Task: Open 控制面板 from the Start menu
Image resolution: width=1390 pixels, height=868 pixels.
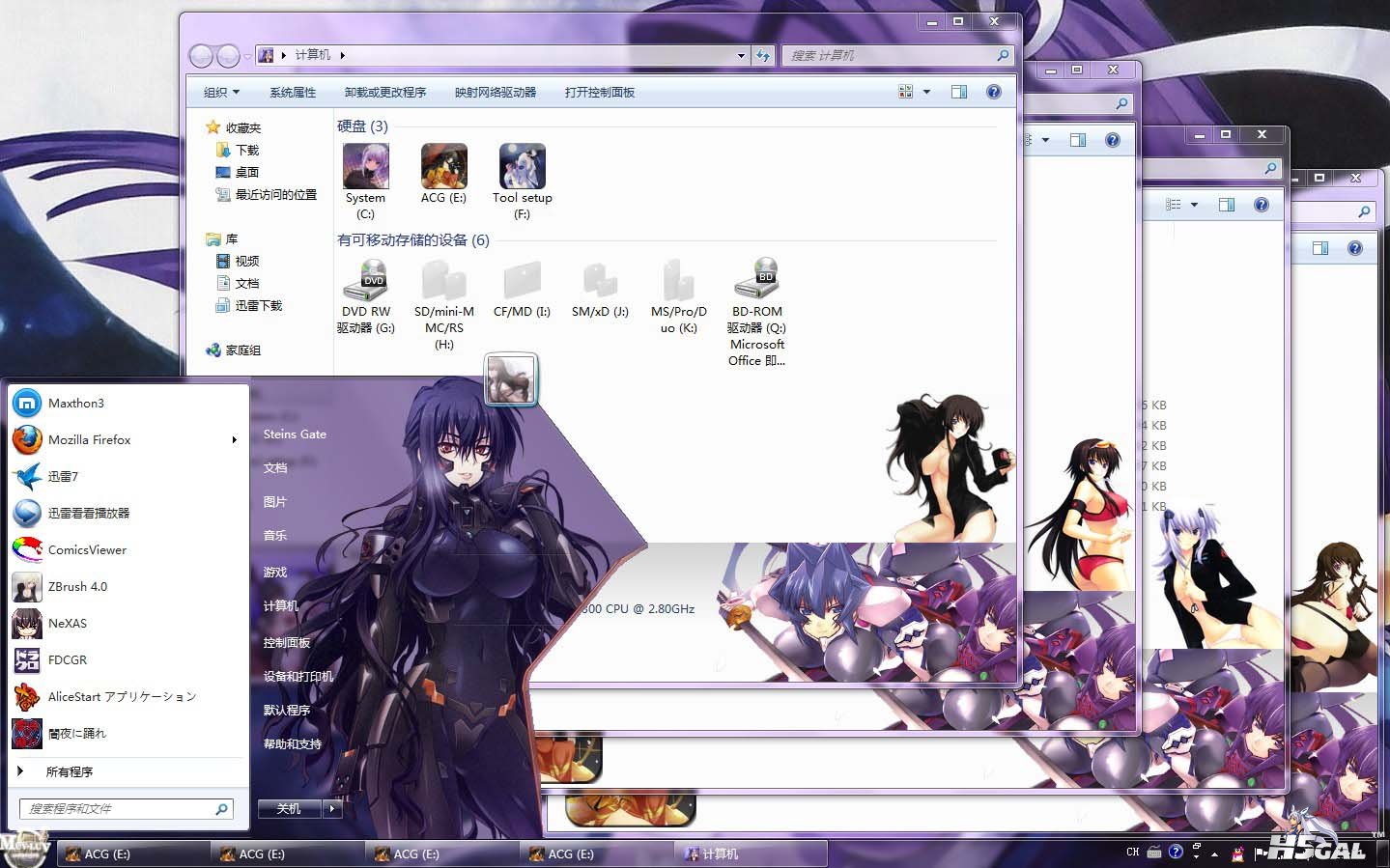Action: tap(287, 643)
